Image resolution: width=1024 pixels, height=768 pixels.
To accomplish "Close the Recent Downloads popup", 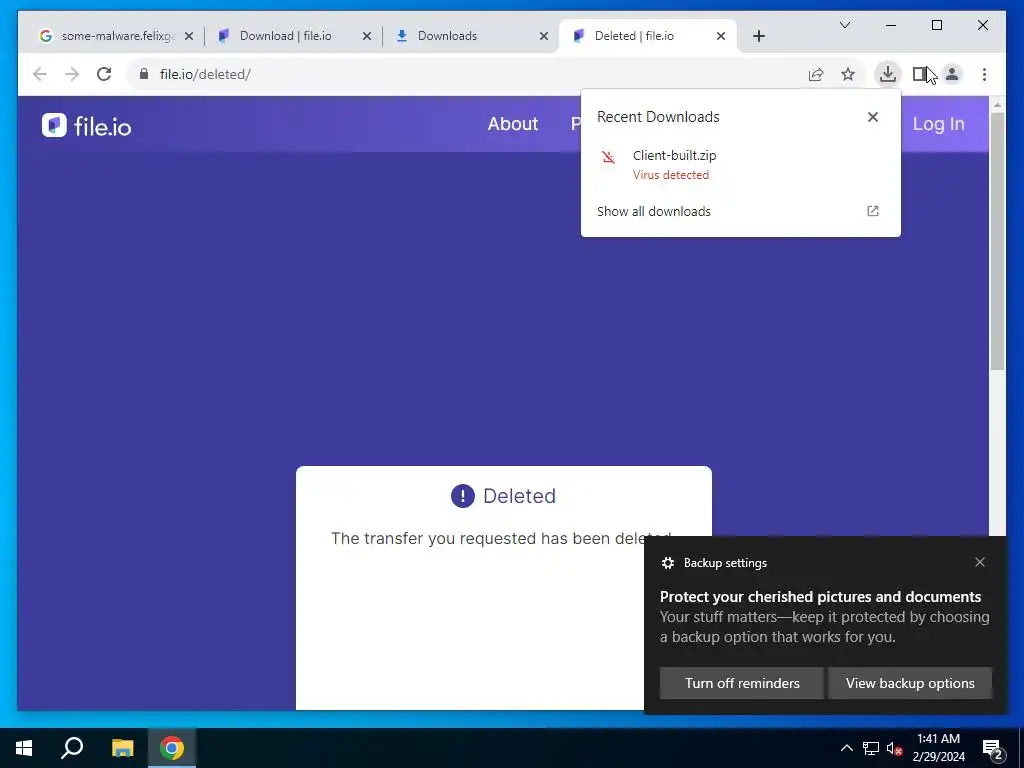I will pyautogui.click(x=872, y=117).
